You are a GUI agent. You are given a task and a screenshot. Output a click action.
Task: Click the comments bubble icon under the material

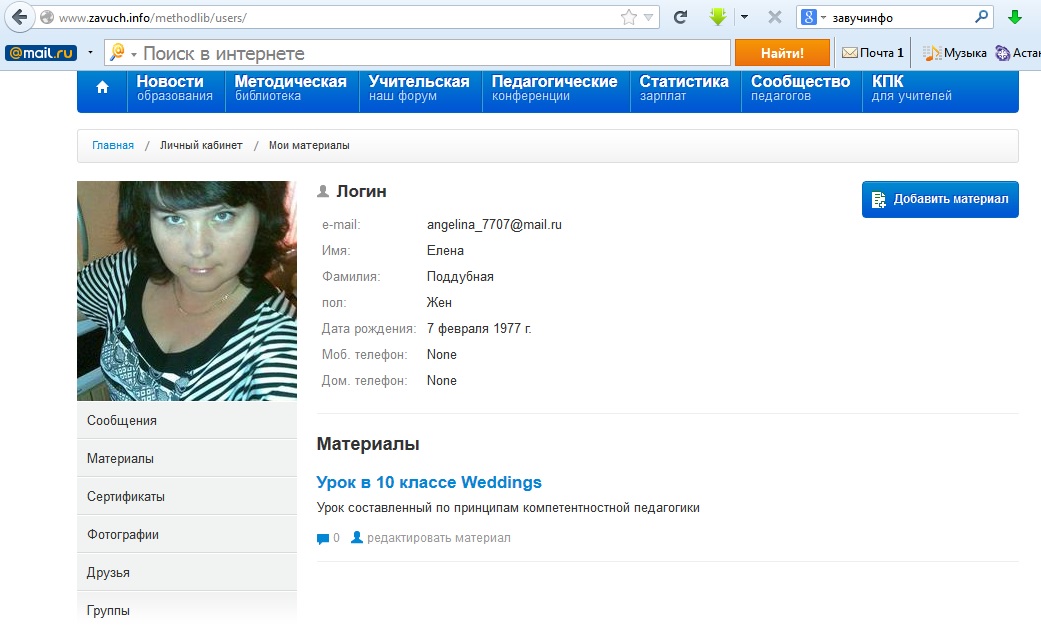(323, 539)
